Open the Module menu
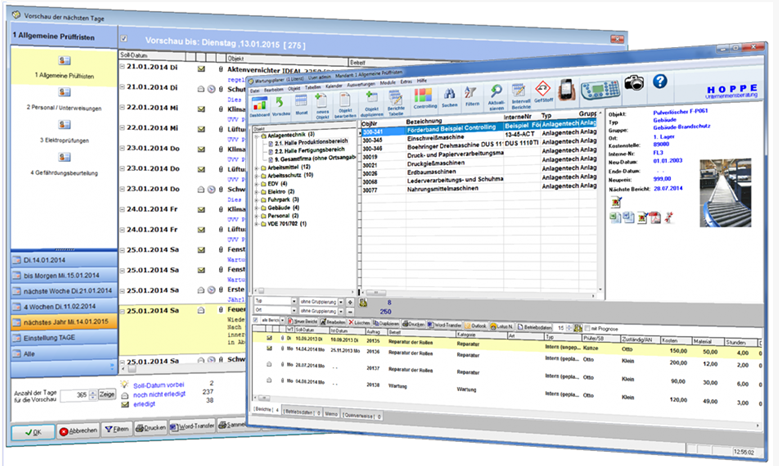This screenshot has height=466, width=779. pos(388,83)
